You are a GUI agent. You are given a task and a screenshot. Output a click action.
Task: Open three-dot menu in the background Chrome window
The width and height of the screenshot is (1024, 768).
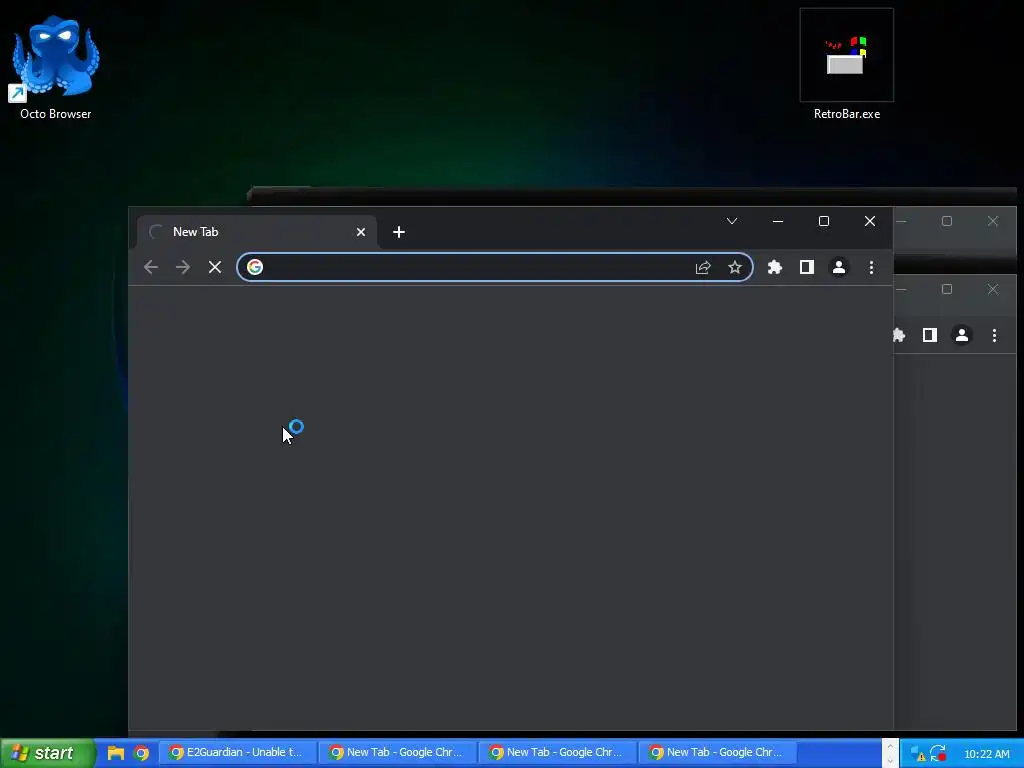coord(995,335)
